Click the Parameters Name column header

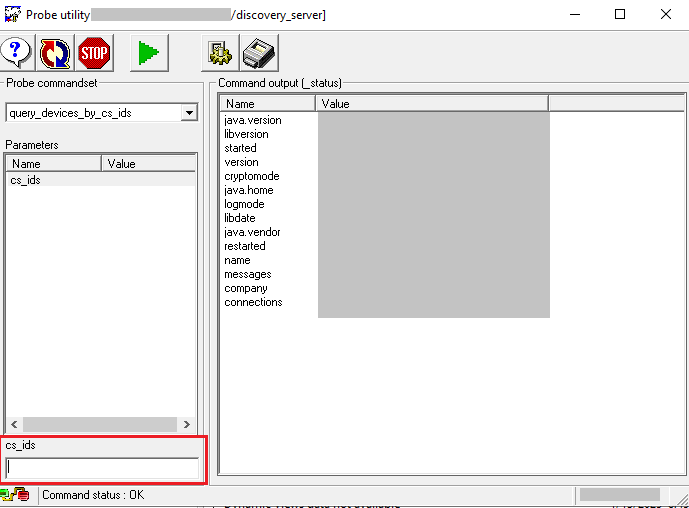pyautogui.click(x=54, y=164)
